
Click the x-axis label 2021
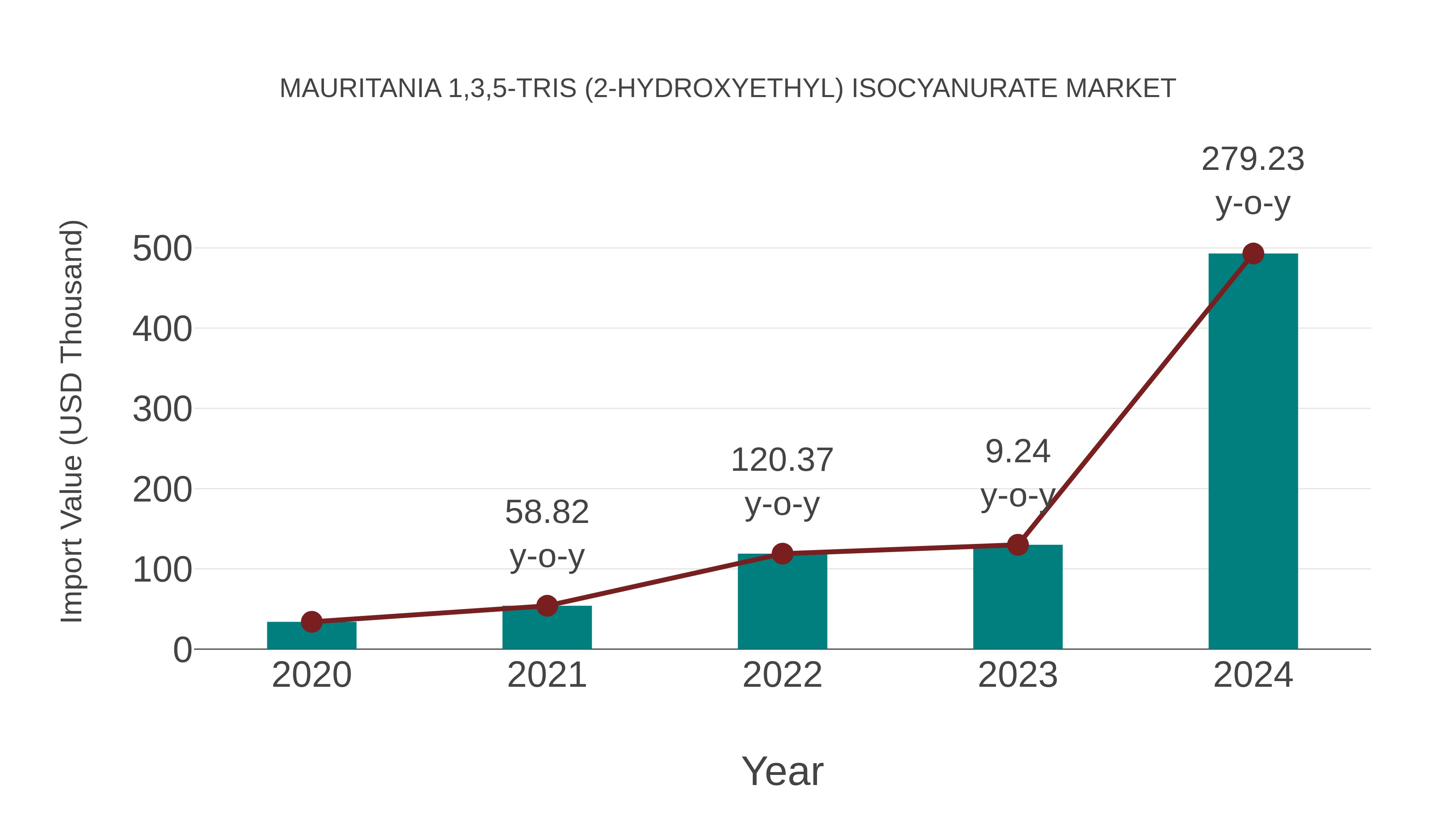[546, 675]
